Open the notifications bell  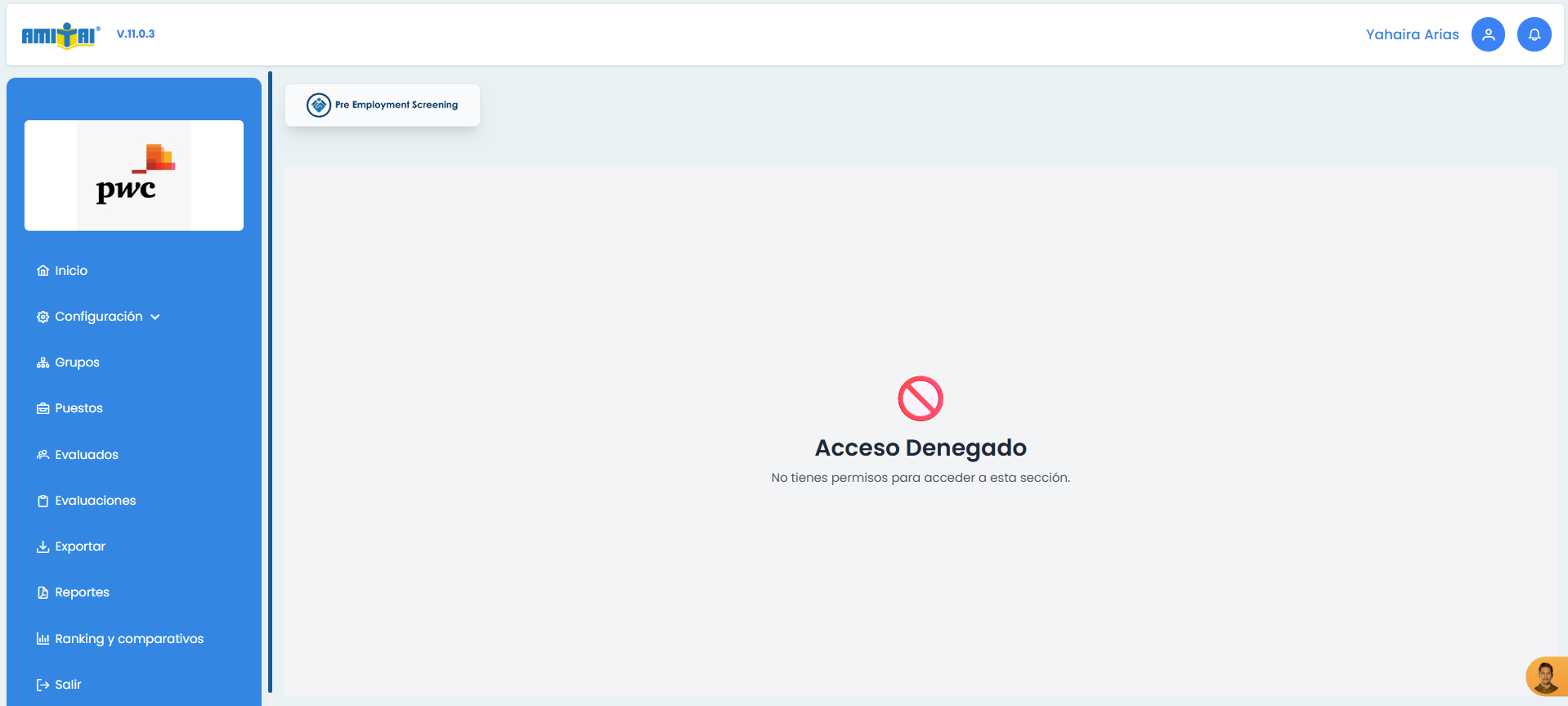[1534, 34]
